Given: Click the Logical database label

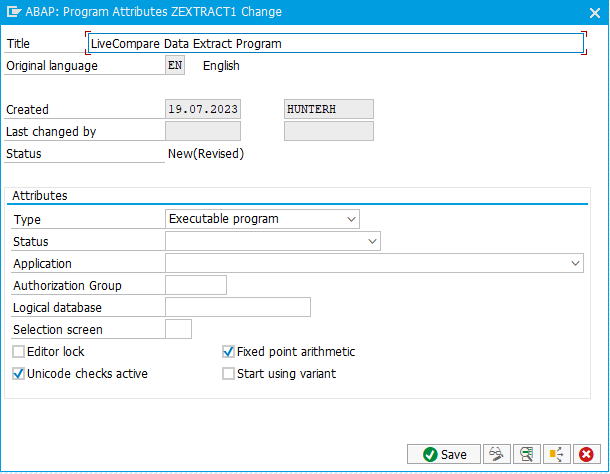Looking at the screenshot, I should (x=57, y=308).
